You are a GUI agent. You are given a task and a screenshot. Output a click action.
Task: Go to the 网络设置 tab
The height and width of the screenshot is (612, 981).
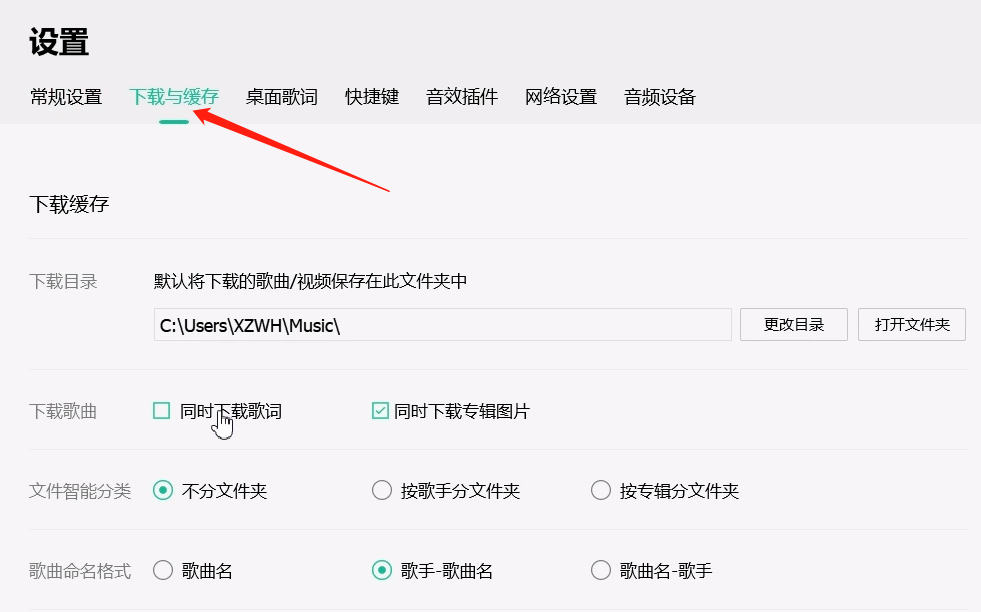(x=561, y=97)
